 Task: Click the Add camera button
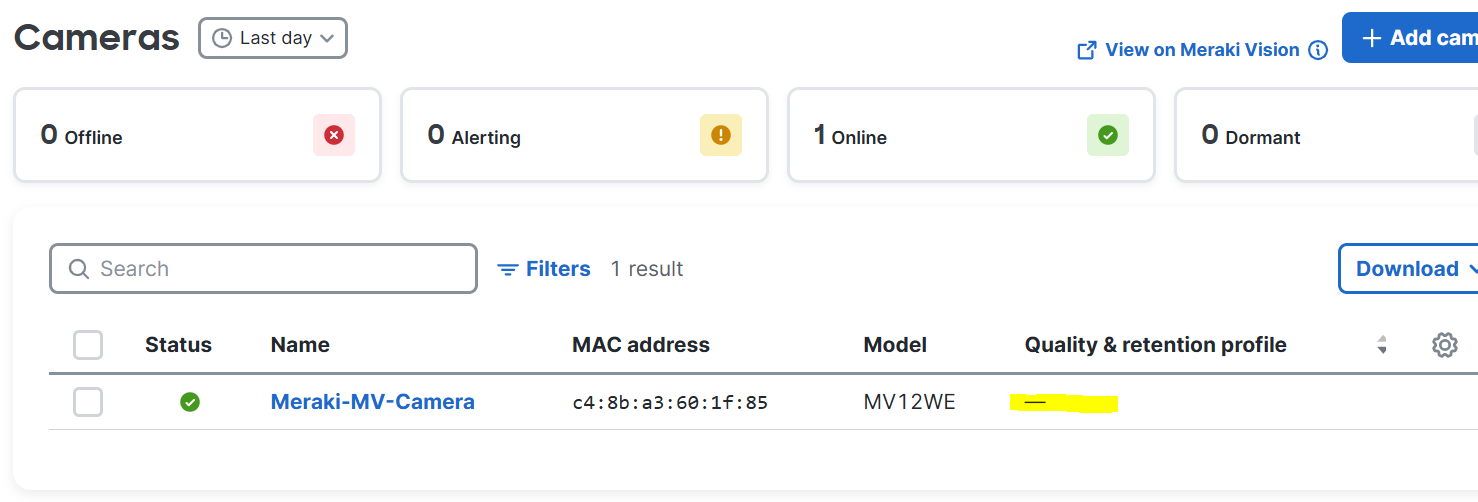pos(1410,38)
